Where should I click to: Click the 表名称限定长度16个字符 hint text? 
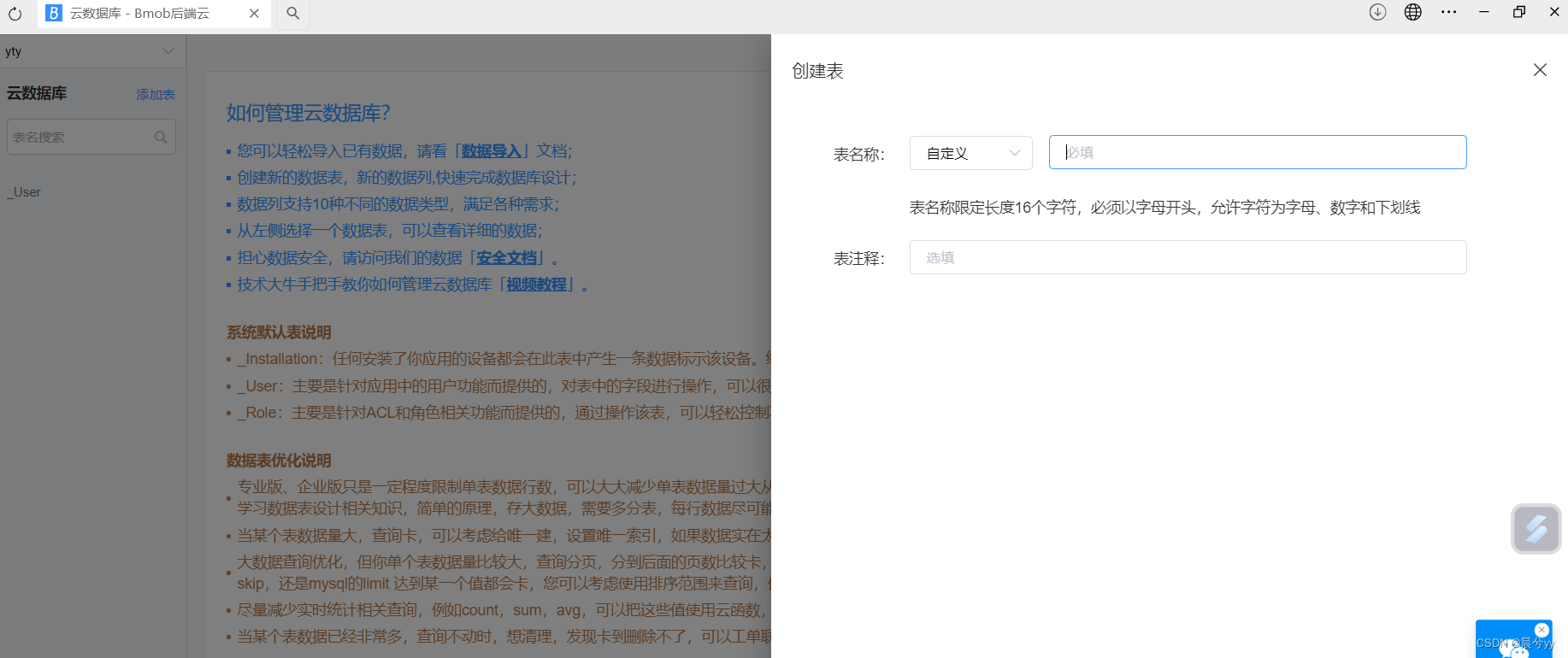1164,208
